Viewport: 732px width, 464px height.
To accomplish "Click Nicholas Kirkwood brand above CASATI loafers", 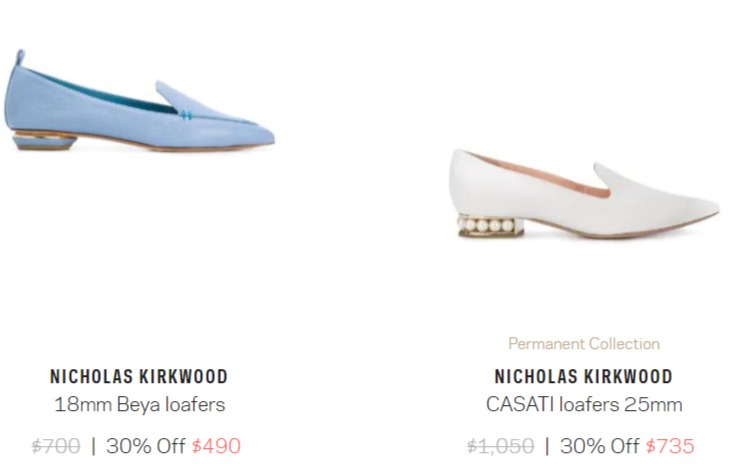I will tap(584, 377).
